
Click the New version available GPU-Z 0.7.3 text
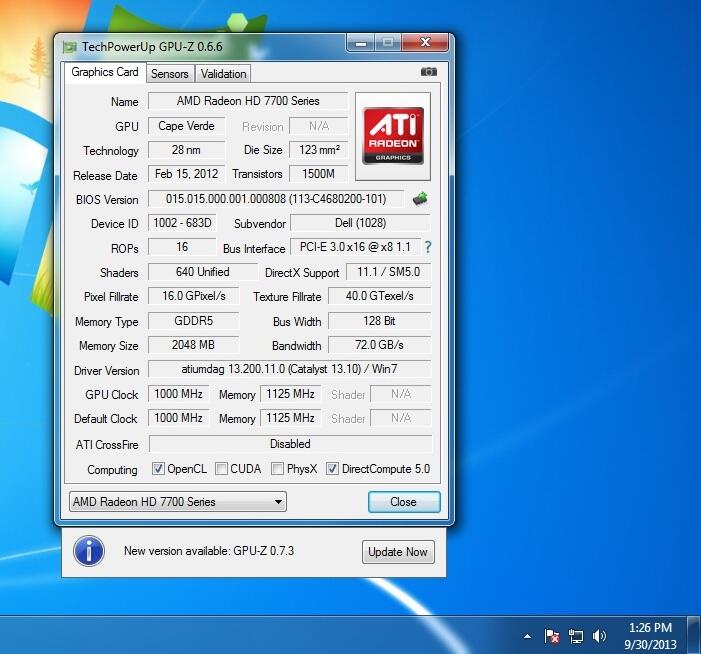209,551
